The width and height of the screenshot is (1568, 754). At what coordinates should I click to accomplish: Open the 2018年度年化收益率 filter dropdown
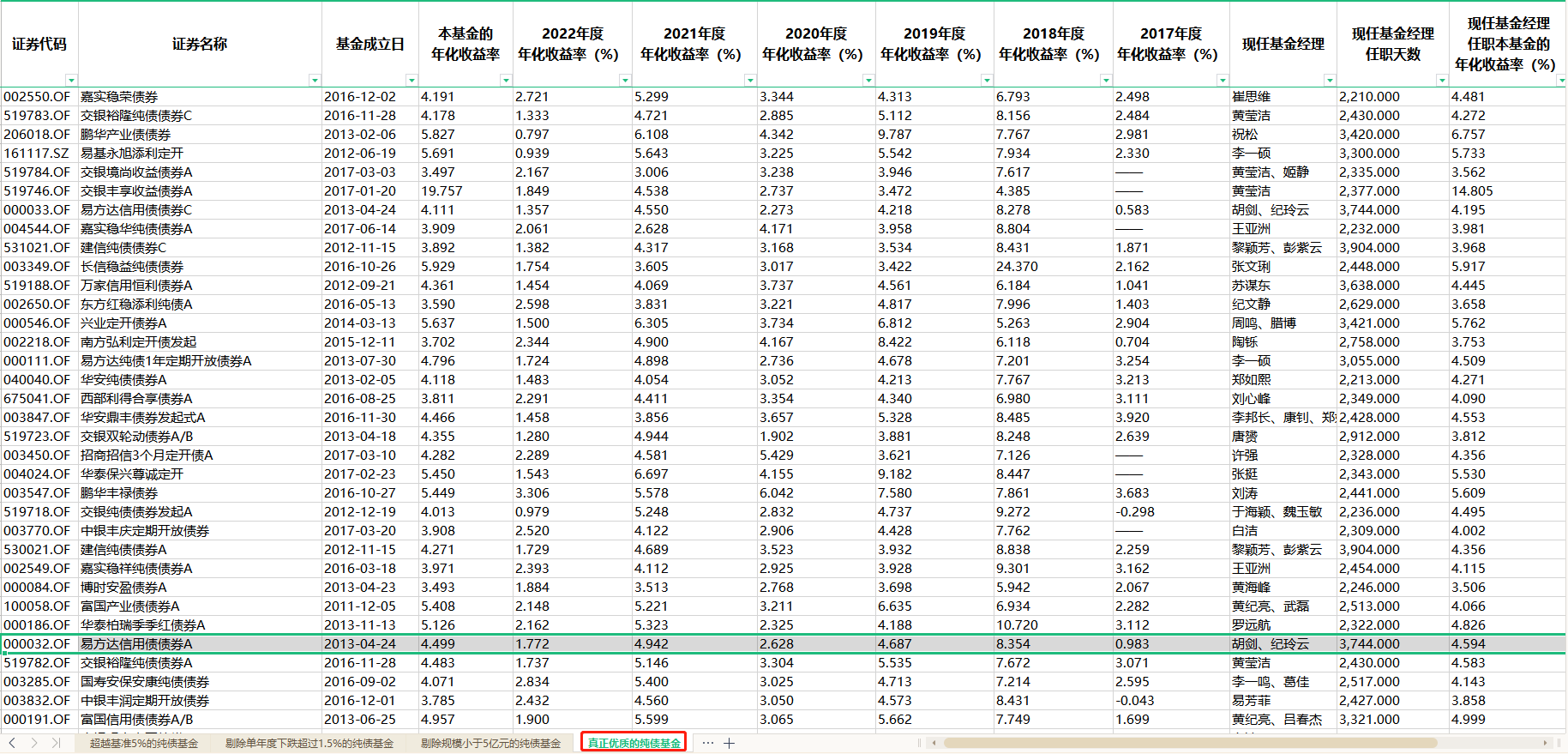[x=1106, y=80]
